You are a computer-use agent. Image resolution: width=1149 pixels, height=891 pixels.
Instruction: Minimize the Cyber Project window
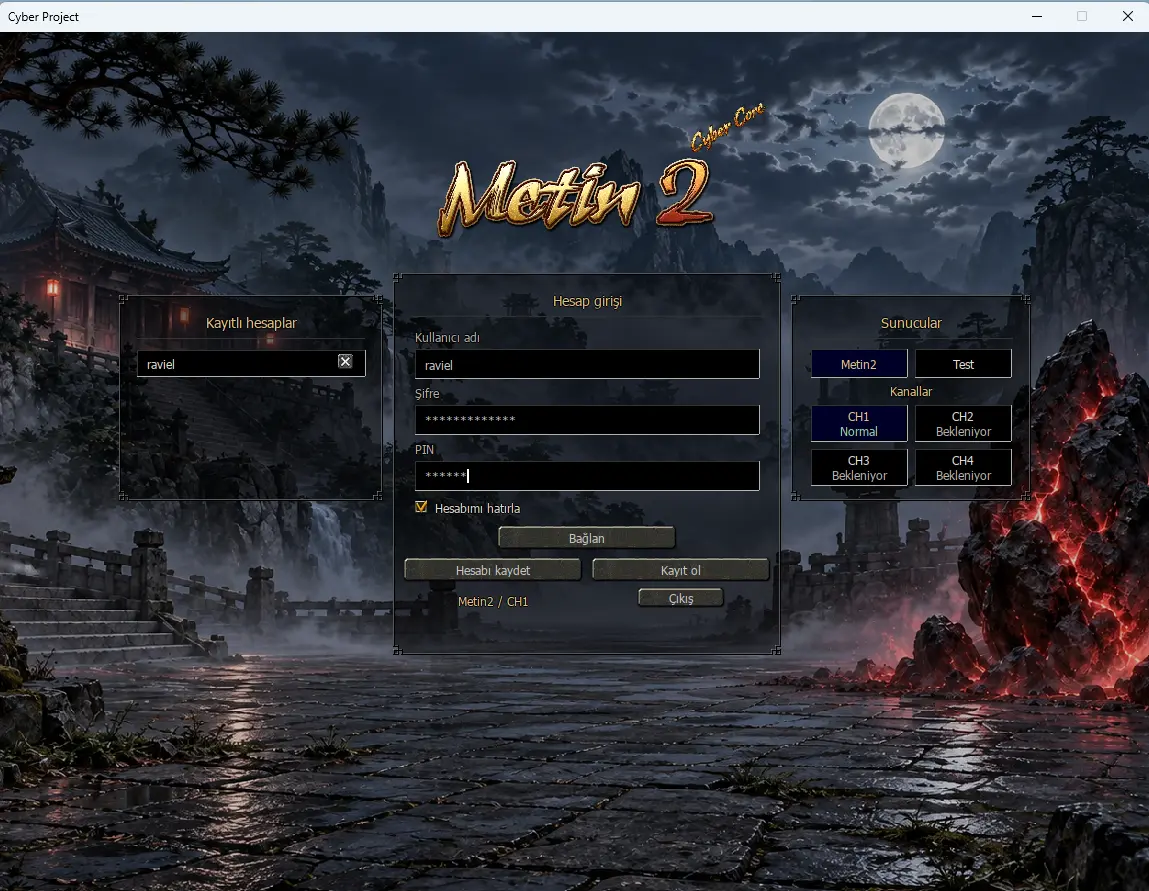[x=1037, y=16]
